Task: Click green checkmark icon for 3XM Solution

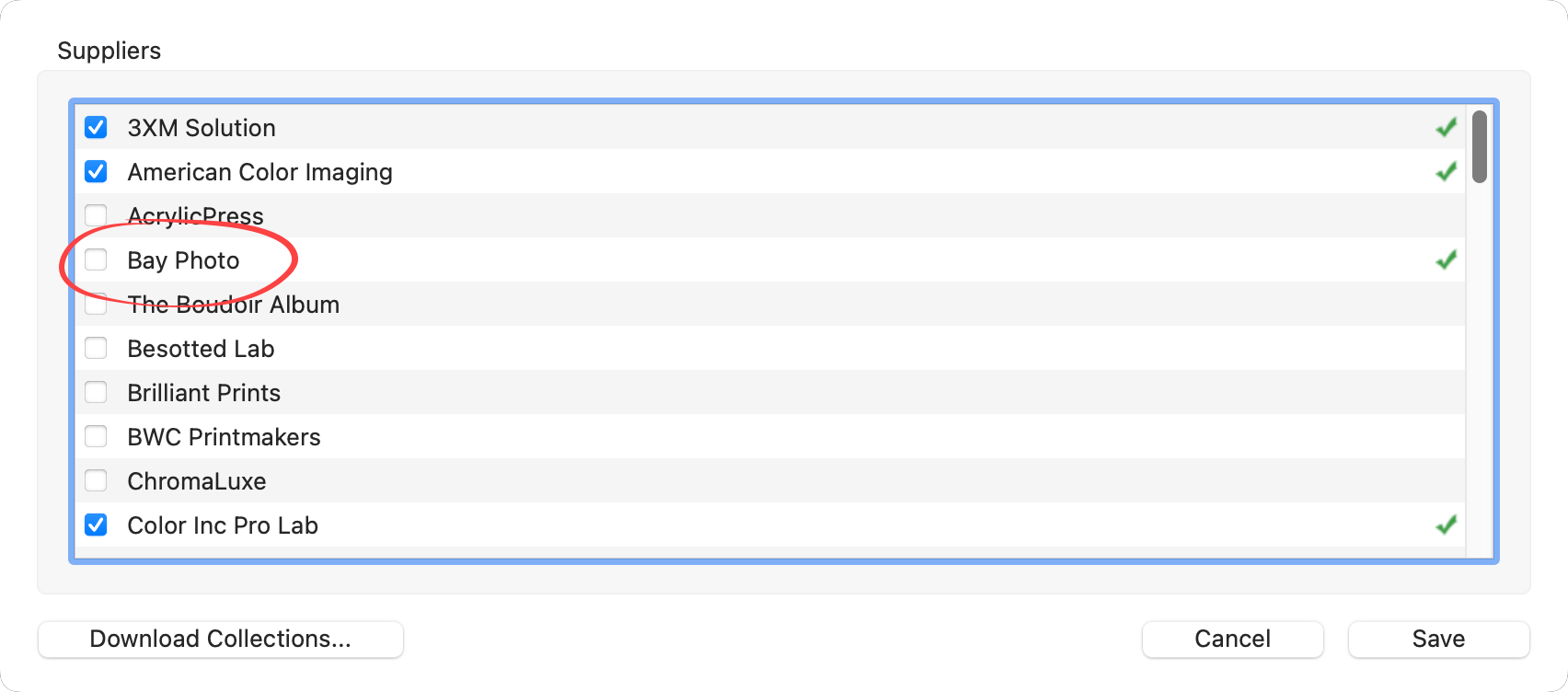Action: pyautogui.click(x=1446, y=128)
